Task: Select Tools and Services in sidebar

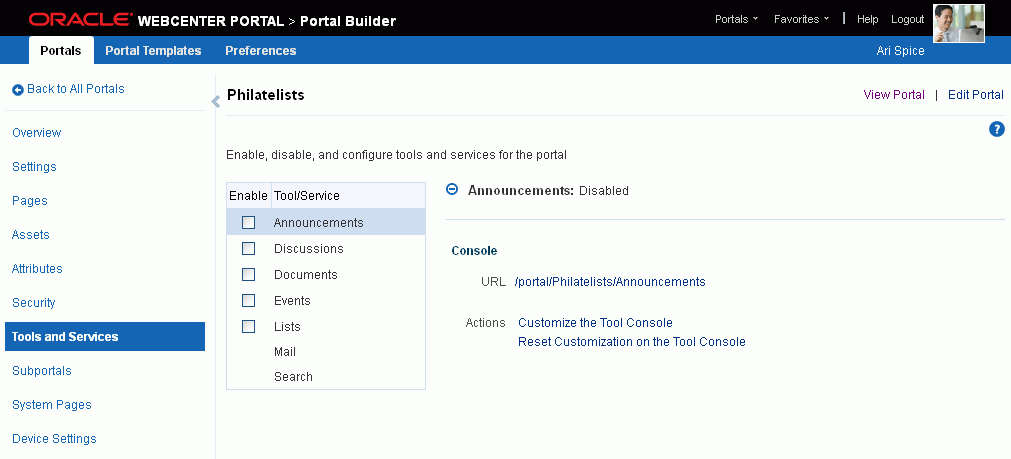Action: pyautogui.click(x=105, y=337)
